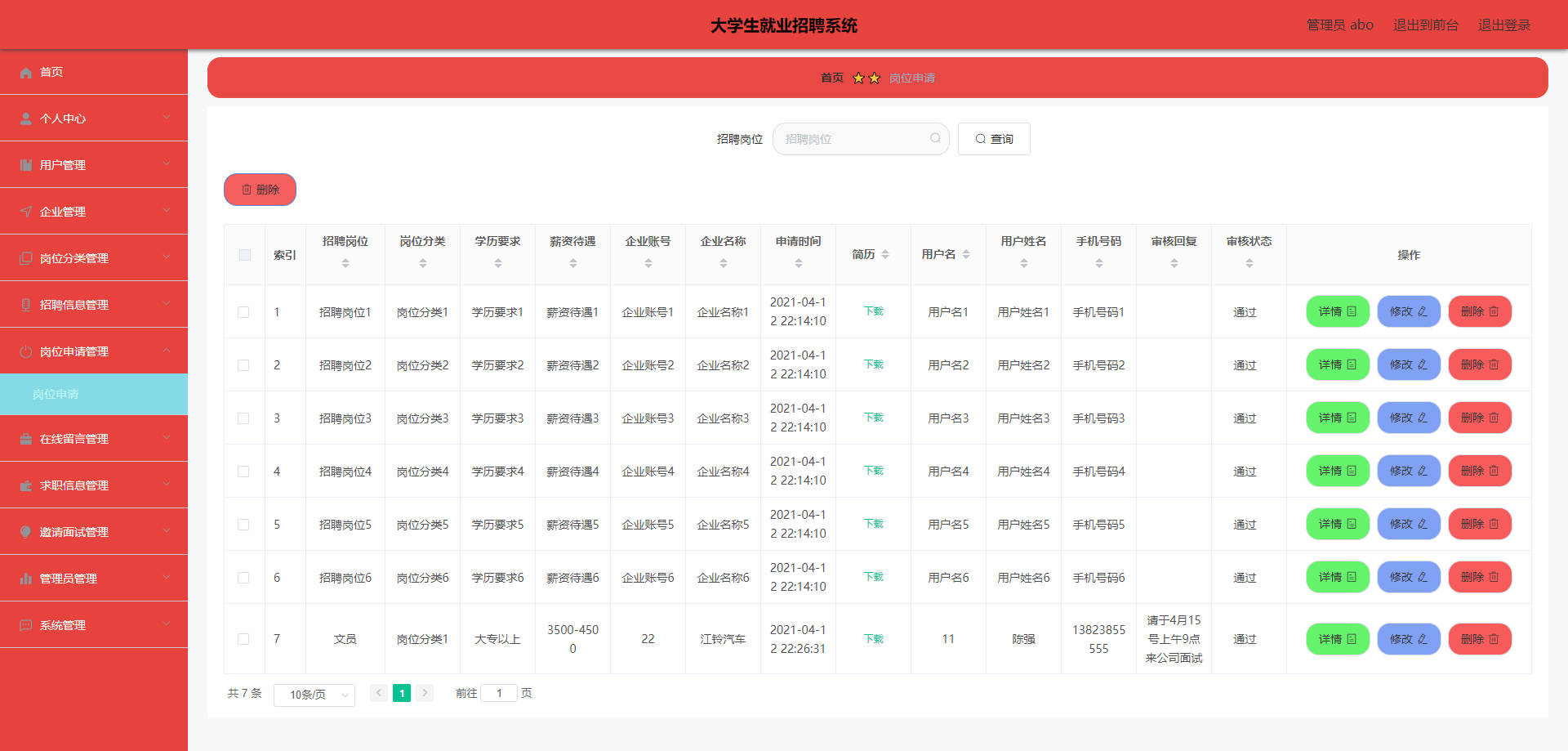
Task: Click the icon beside 岗位分类管理
Action: pyautogui.click(x=26, y=259)
